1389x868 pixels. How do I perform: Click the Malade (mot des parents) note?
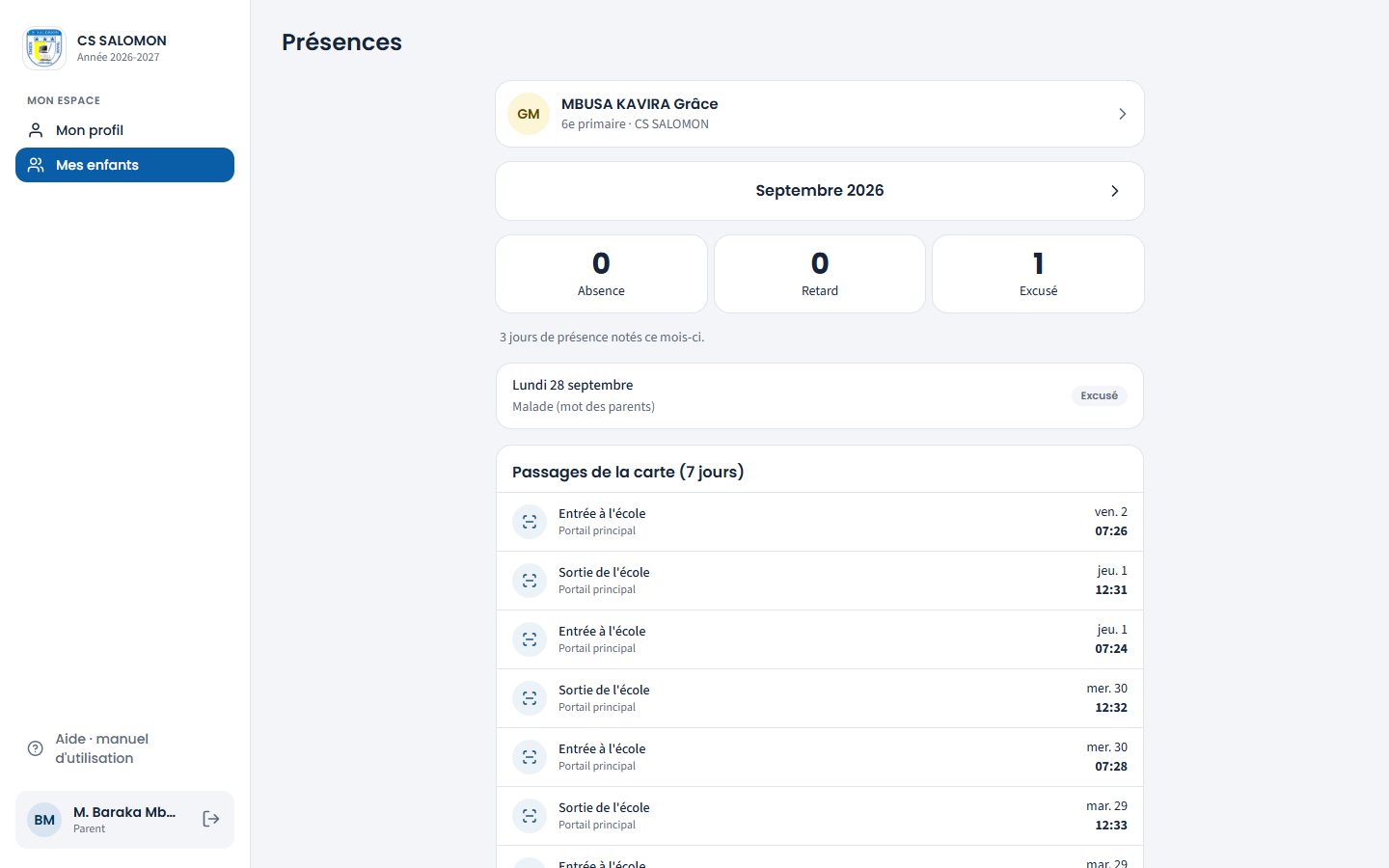(x=584, y=407)
